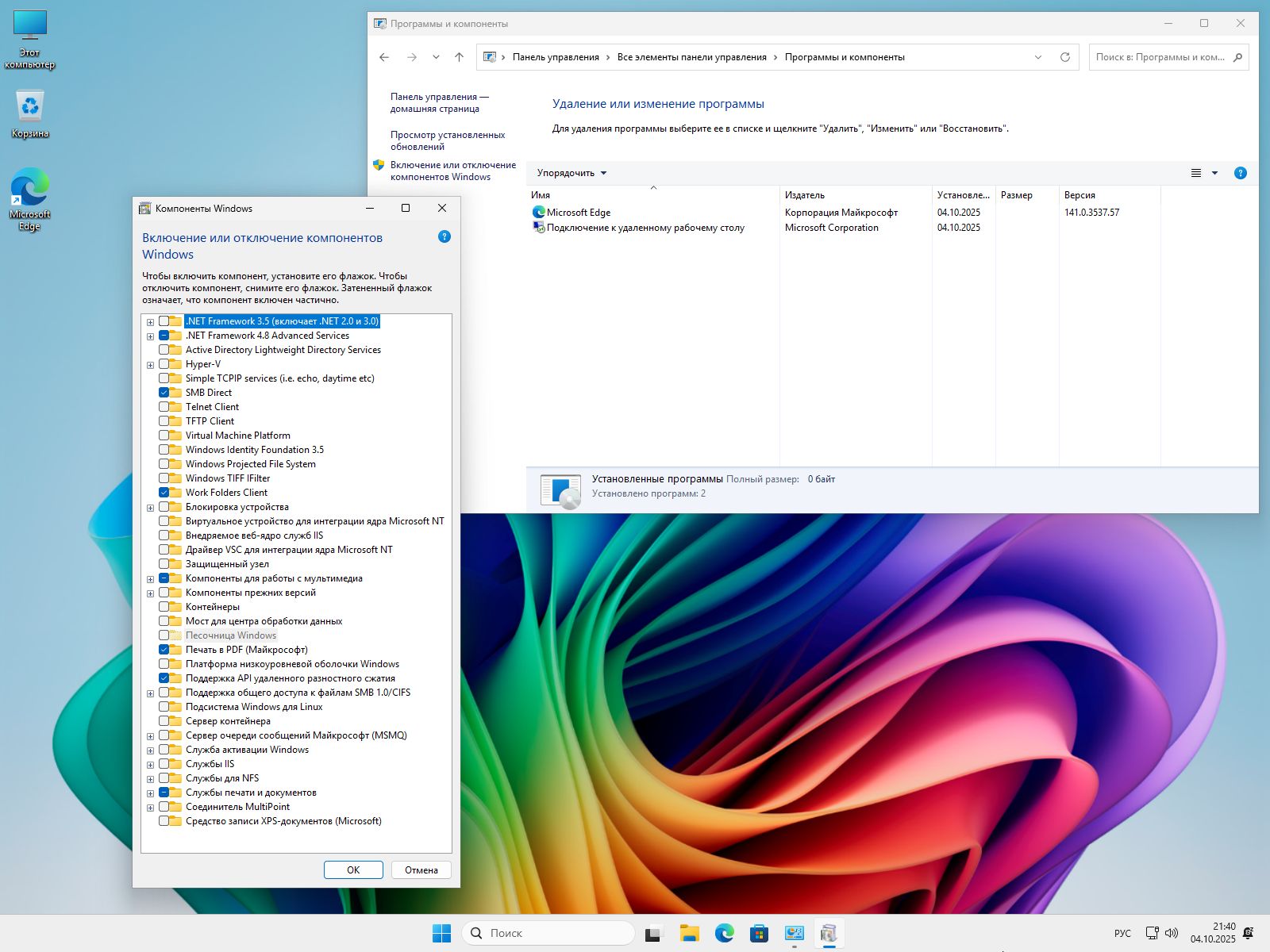
Task: Open File Explorer from the taskbar
Action: pyautogui.click(x=689, y=934)
